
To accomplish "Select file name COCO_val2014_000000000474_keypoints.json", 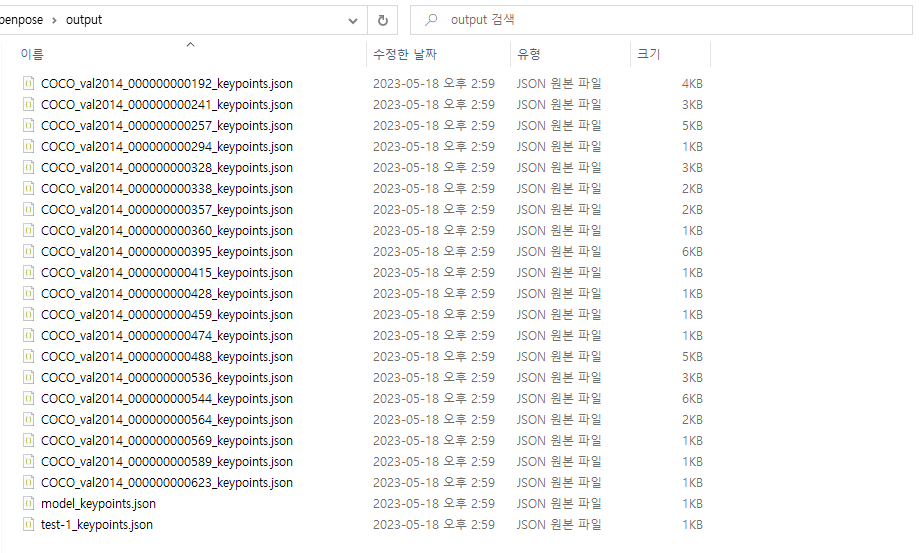I will tap(167, 336).
